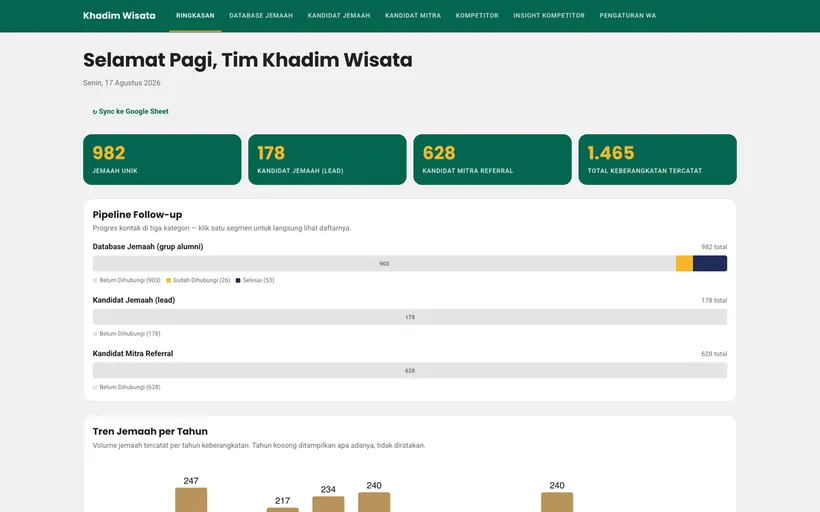Switch to Database Jemaah tab
The image size is (820, 512).
click(261, 16)
